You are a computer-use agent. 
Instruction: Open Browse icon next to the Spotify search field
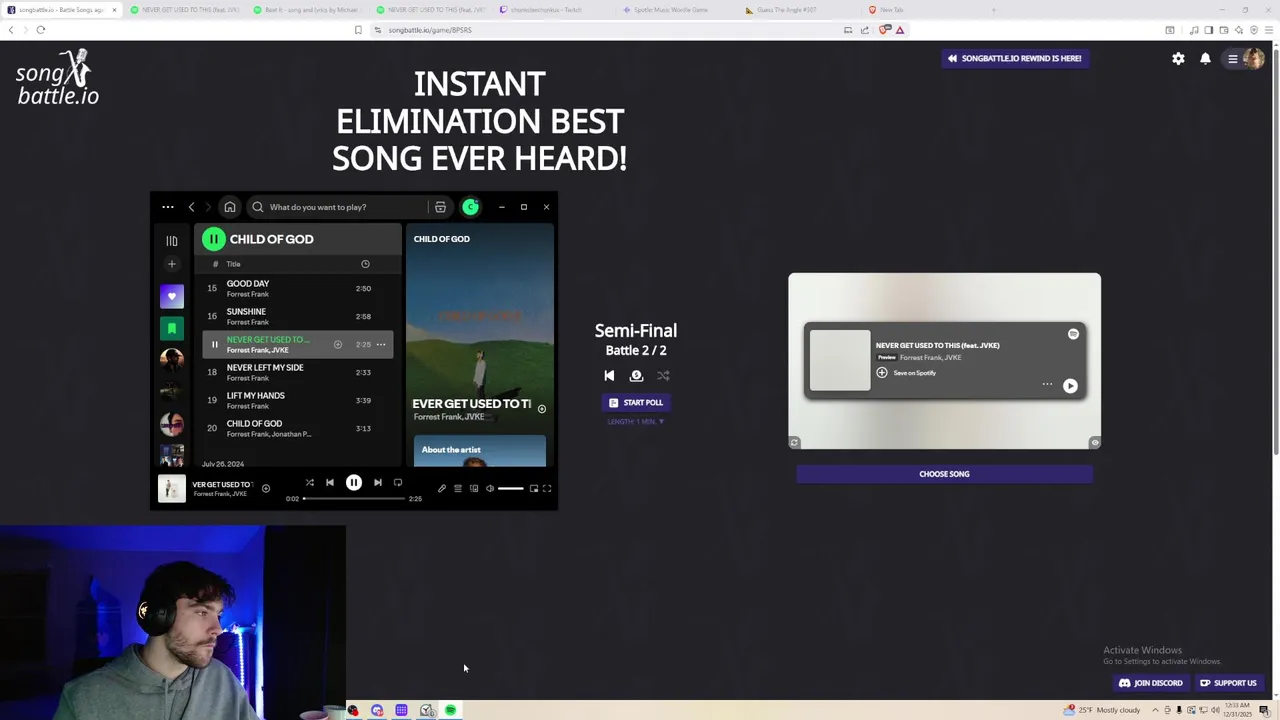[440, 207]
